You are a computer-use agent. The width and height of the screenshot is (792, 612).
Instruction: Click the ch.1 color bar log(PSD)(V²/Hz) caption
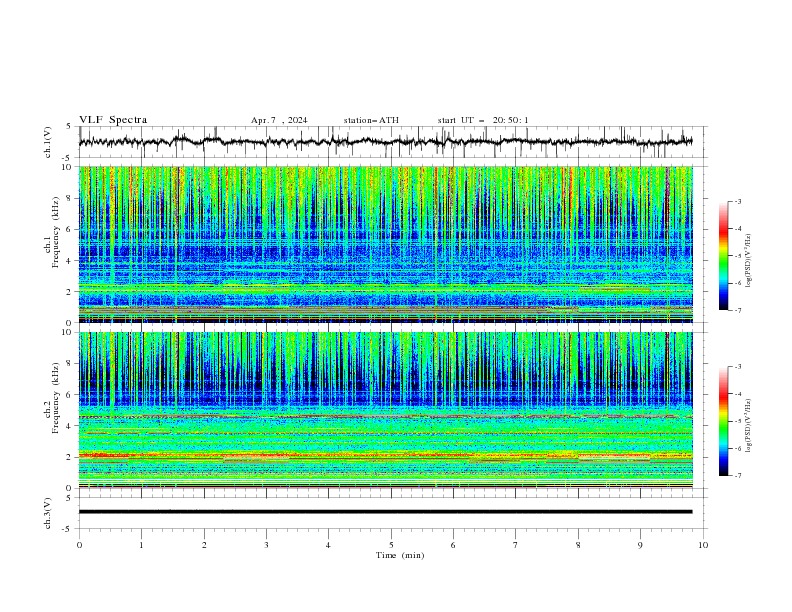pos(749,261)
